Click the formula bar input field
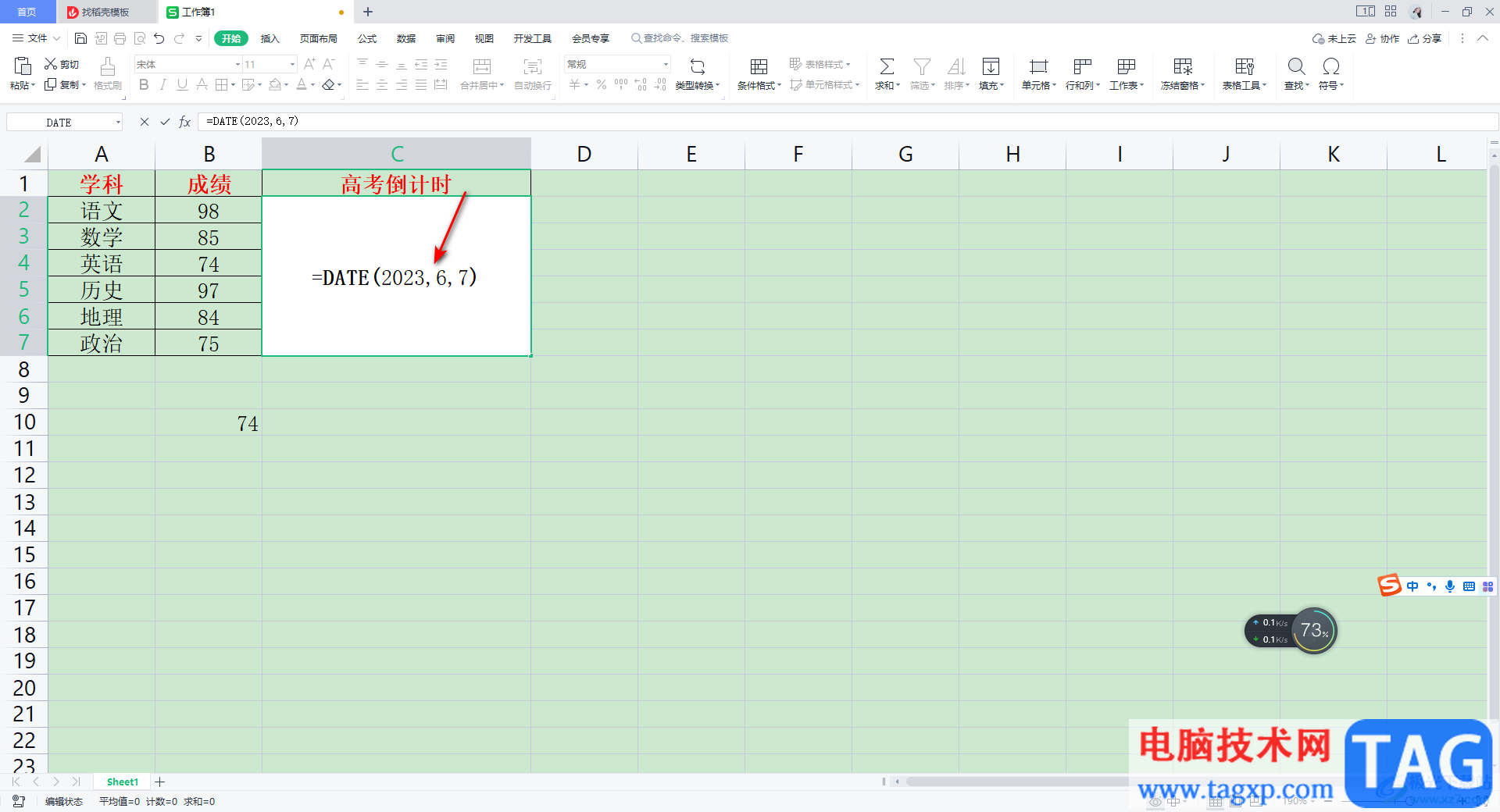1500x812 pixels. coord(847,122)
